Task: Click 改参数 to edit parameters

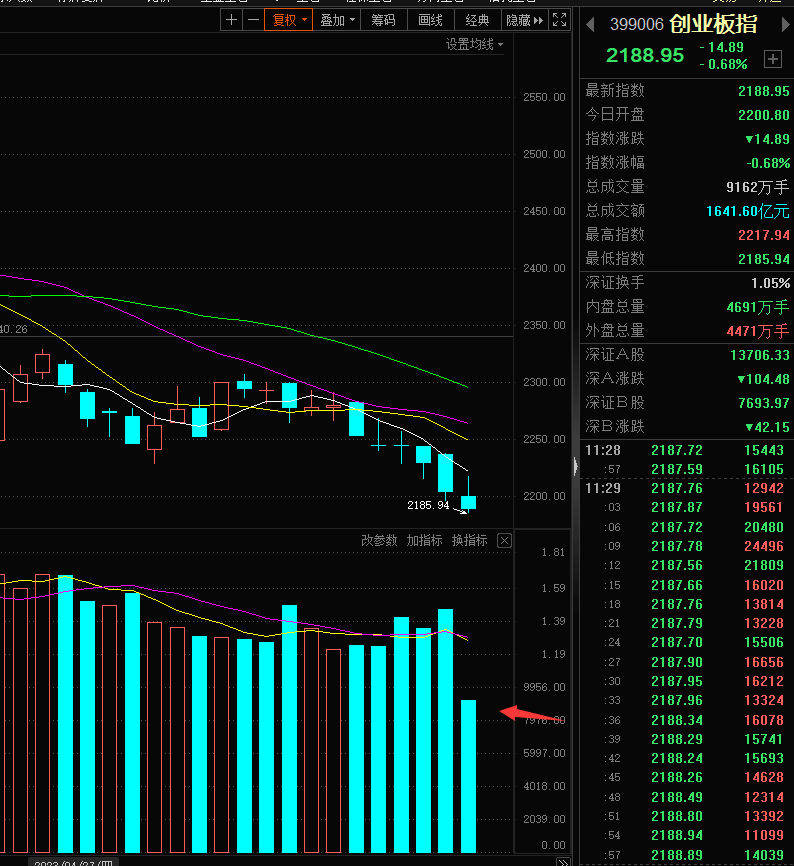Action: pyautogui.click(x=379, y=540)
